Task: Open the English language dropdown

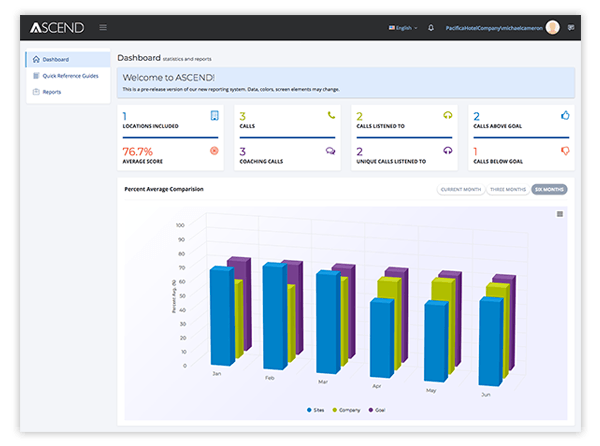Action: point(403,28)
